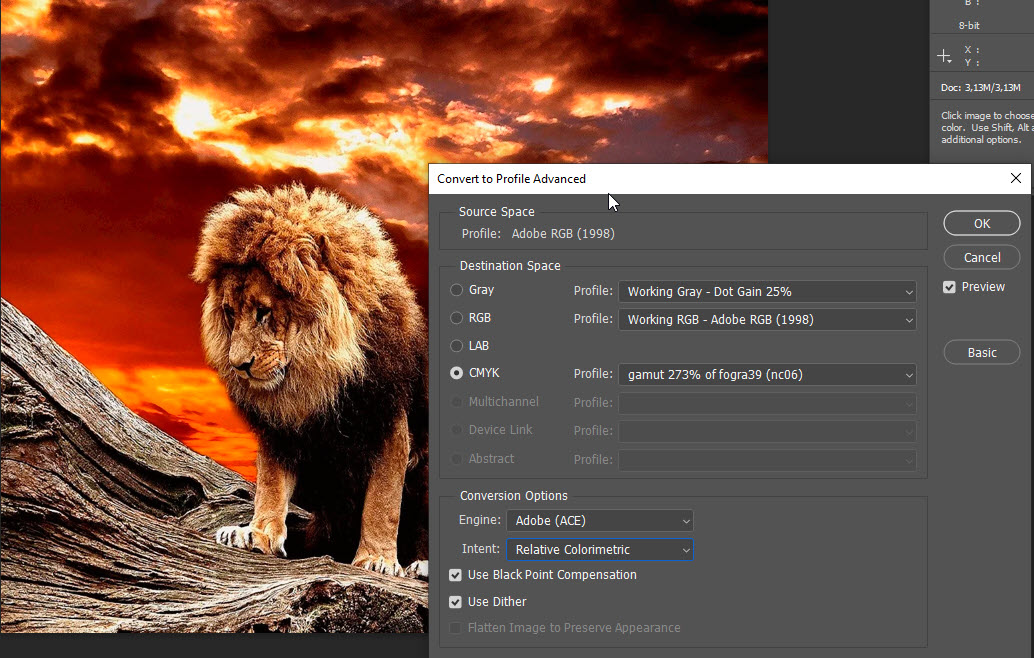This screenshot has height=658, width=1034.
Task: Open the Working Gray profile dropdown
Action: click(767, 292)
